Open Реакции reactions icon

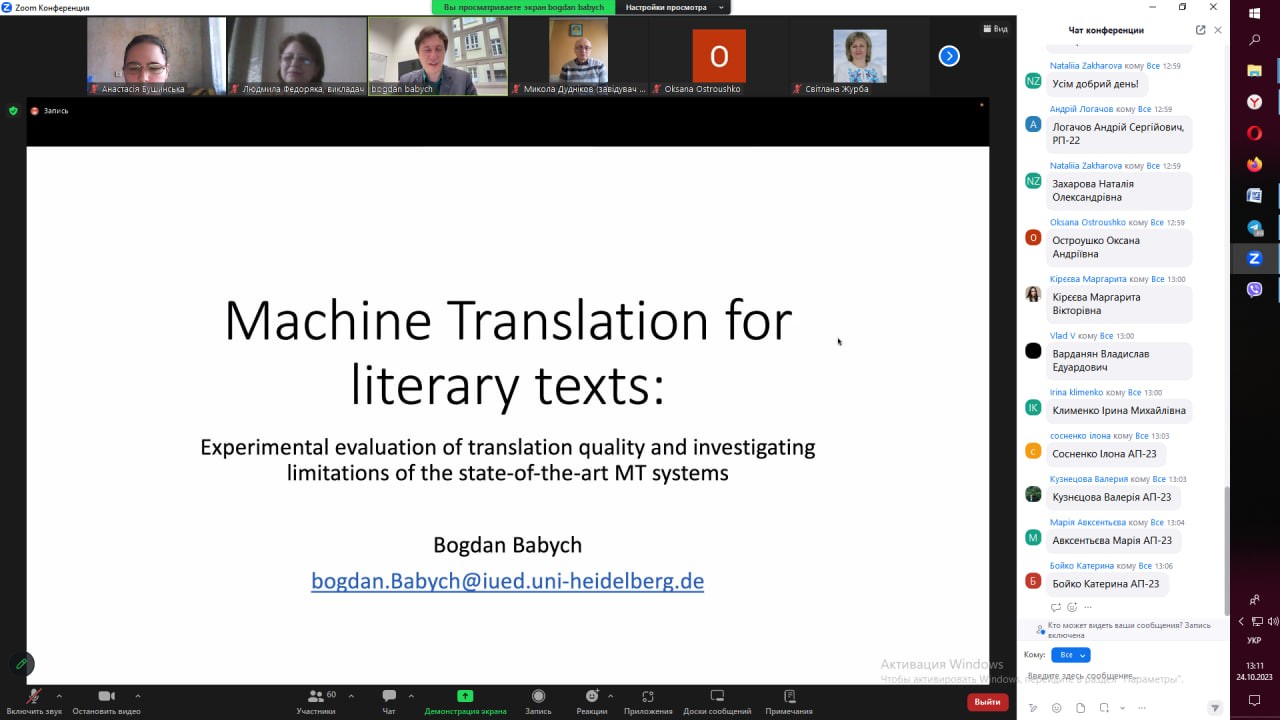(x=591, y=697)
